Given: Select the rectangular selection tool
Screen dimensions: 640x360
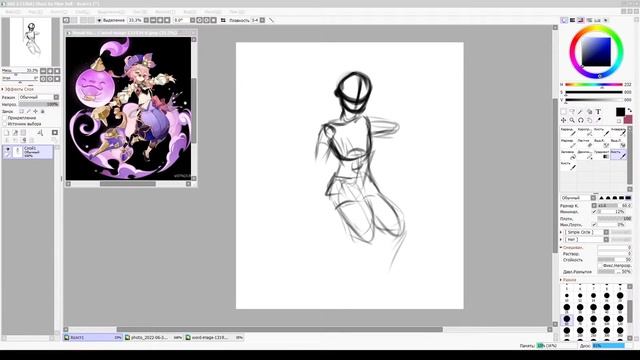Looking at the screenshot, I should [x=563, y=112].
